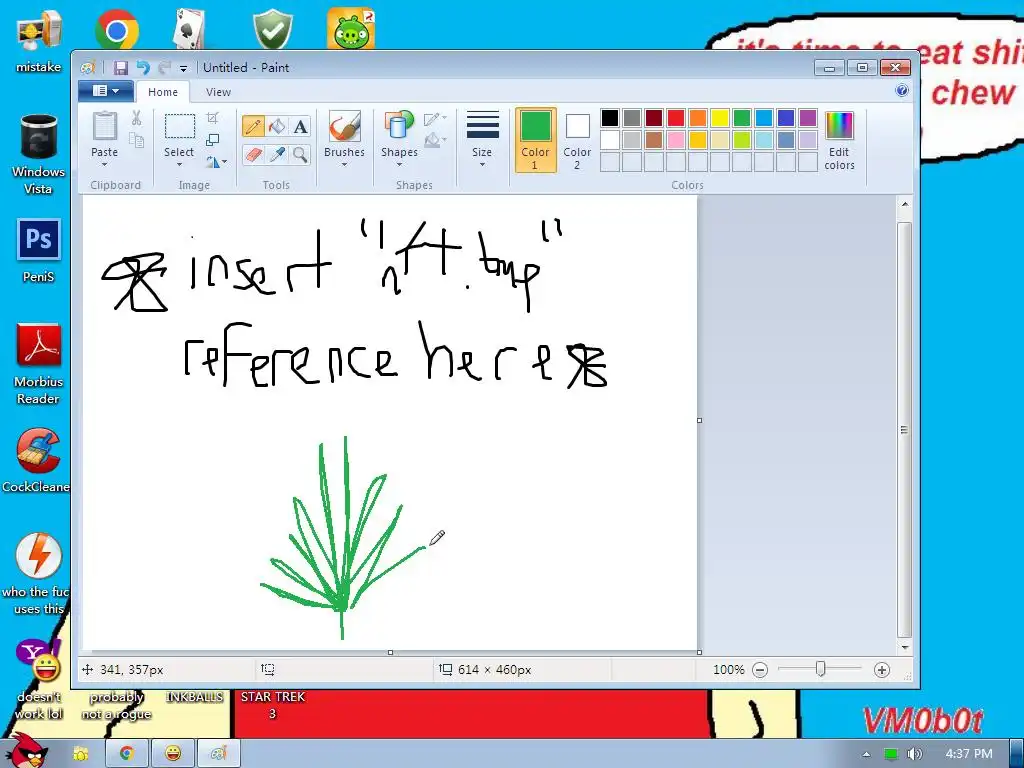Image resolution: width=1024 pixels, height=768 pixels.
Task: Click zoom out minus button
Action: (x=760, y=669)
